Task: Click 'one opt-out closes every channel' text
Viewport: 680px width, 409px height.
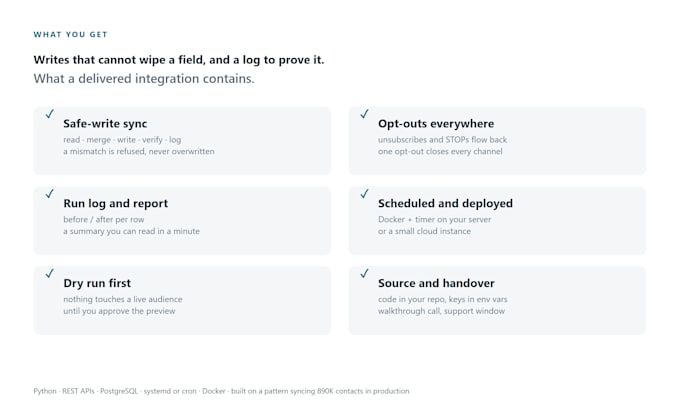Action: click(x=440, y=151)
